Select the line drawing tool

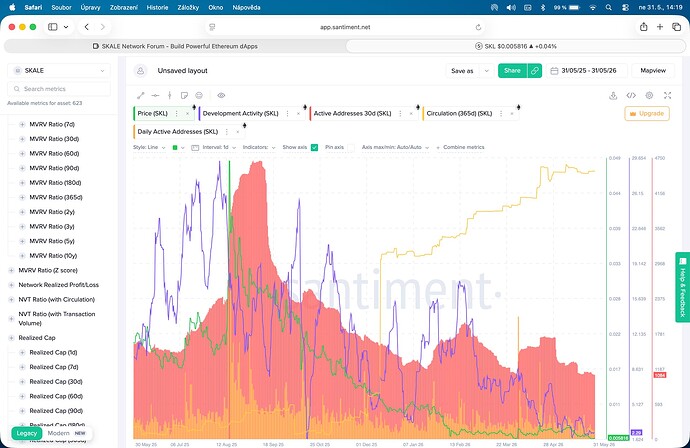pos(141,95)
